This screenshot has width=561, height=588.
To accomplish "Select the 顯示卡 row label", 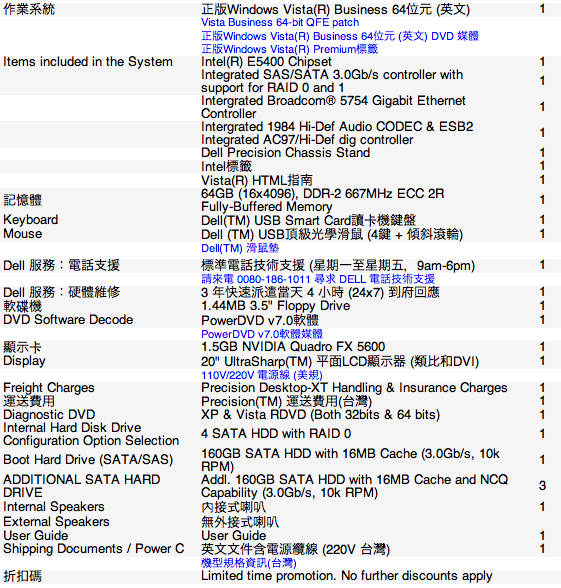I will point(22,347).
